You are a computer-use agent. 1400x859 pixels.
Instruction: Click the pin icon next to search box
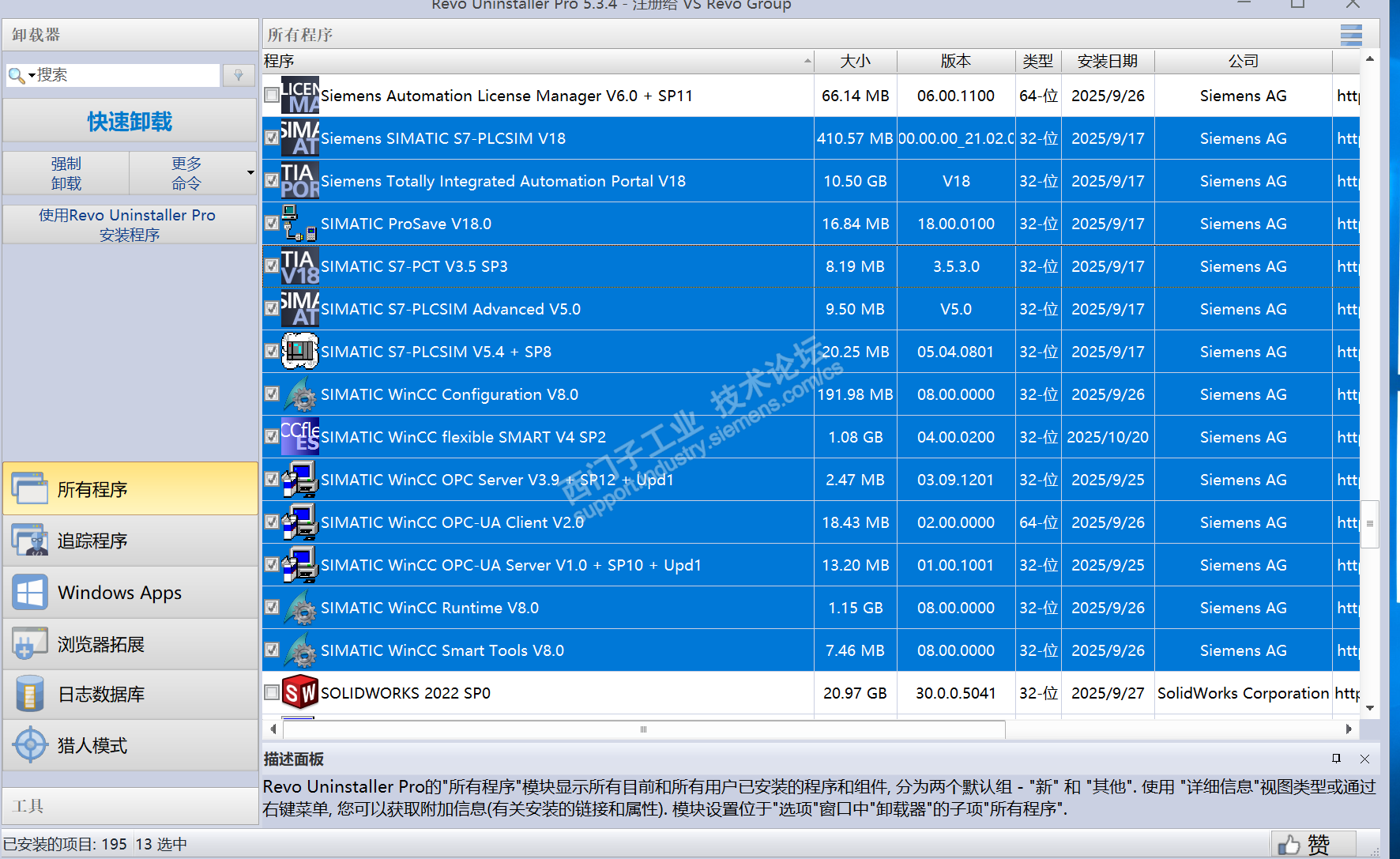[239, 75]
